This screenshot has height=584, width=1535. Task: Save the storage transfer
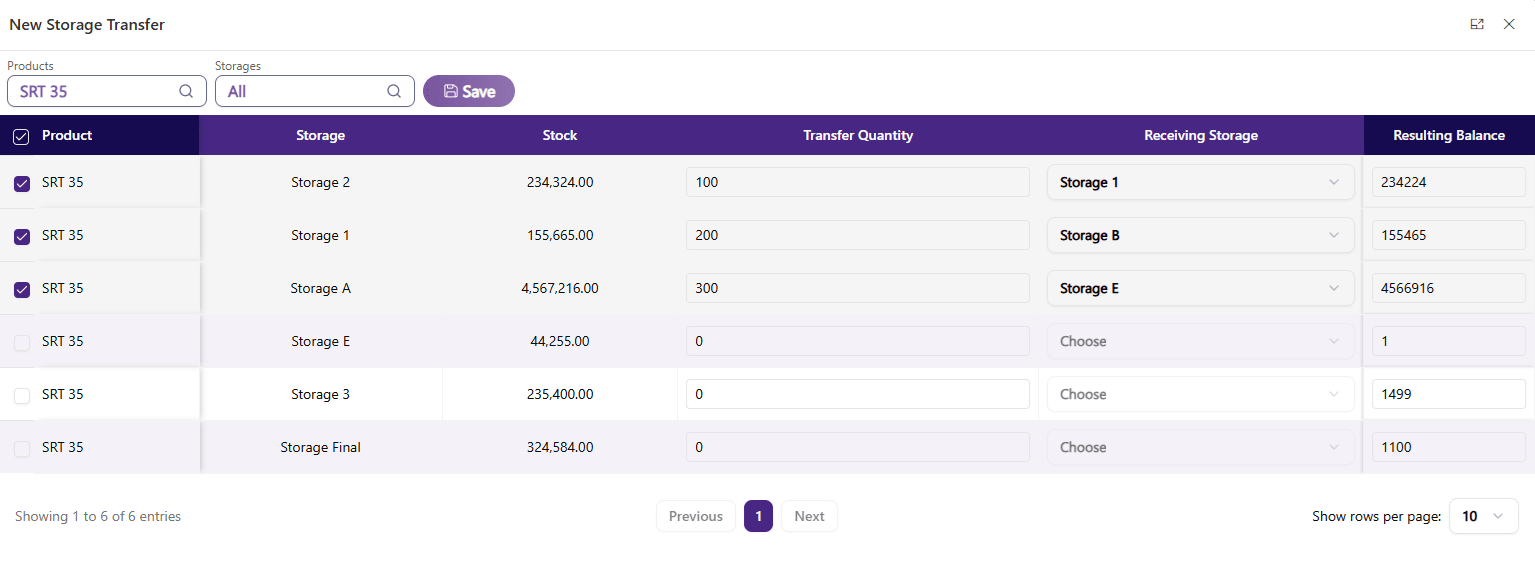[469, 91]
